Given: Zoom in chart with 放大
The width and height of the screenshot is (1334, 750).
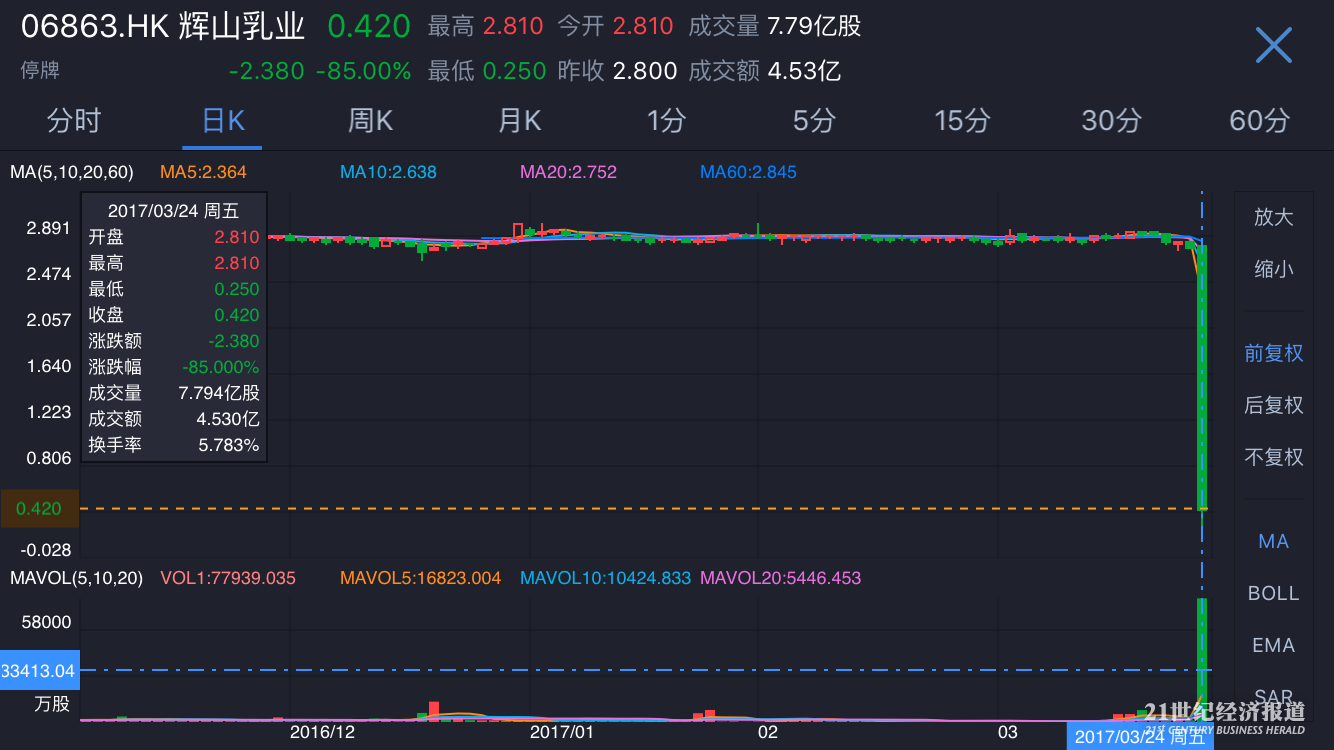Looking at the screenshot, I should click(x=1273, y=217).
